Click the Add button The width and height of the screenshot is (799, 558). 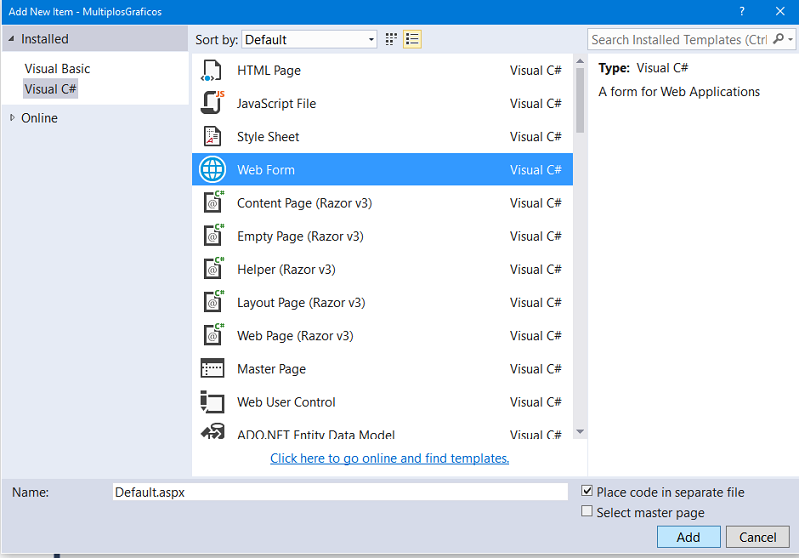point(688,537)
